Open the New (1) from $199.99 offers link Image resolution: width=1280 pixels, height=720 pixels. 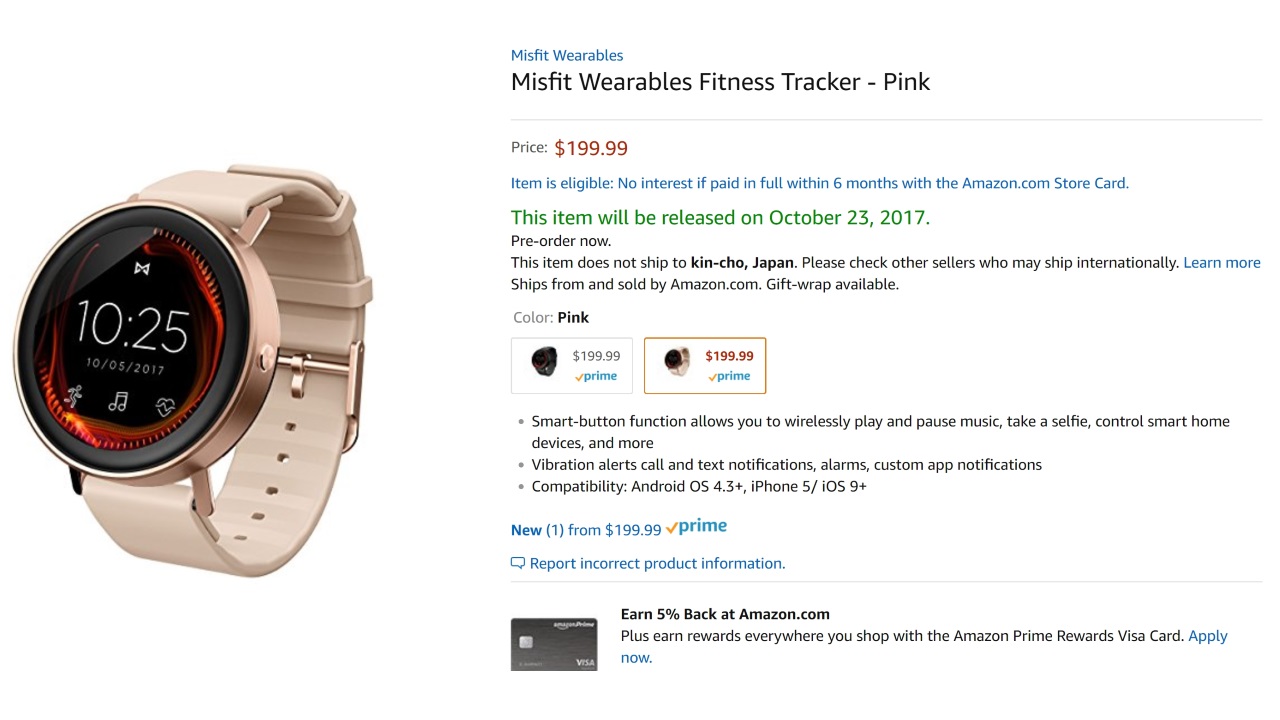click(586, 530)
